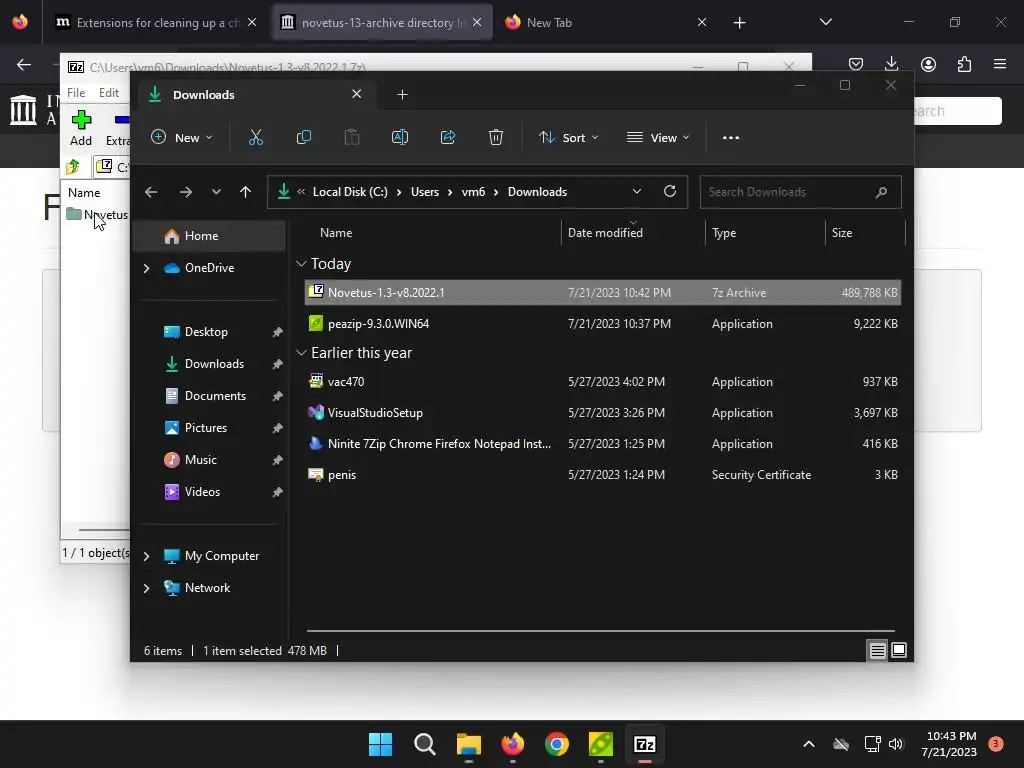List all Firefox tabs dropdown arrow
This screenshot has height=768, width=1024.
(825, 22)
